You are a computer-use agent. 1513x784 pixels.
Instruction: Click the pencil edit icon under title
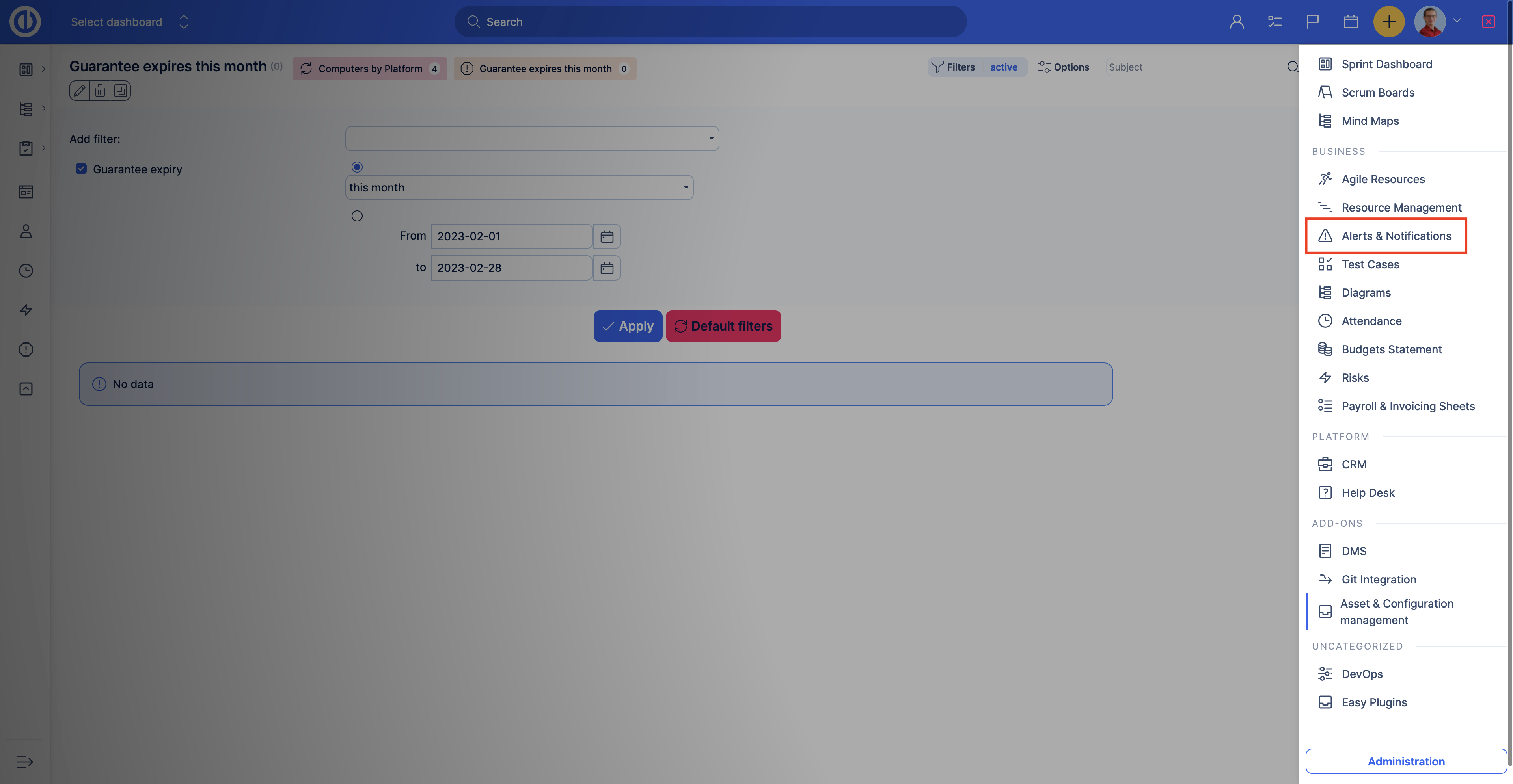click(79, 91)
